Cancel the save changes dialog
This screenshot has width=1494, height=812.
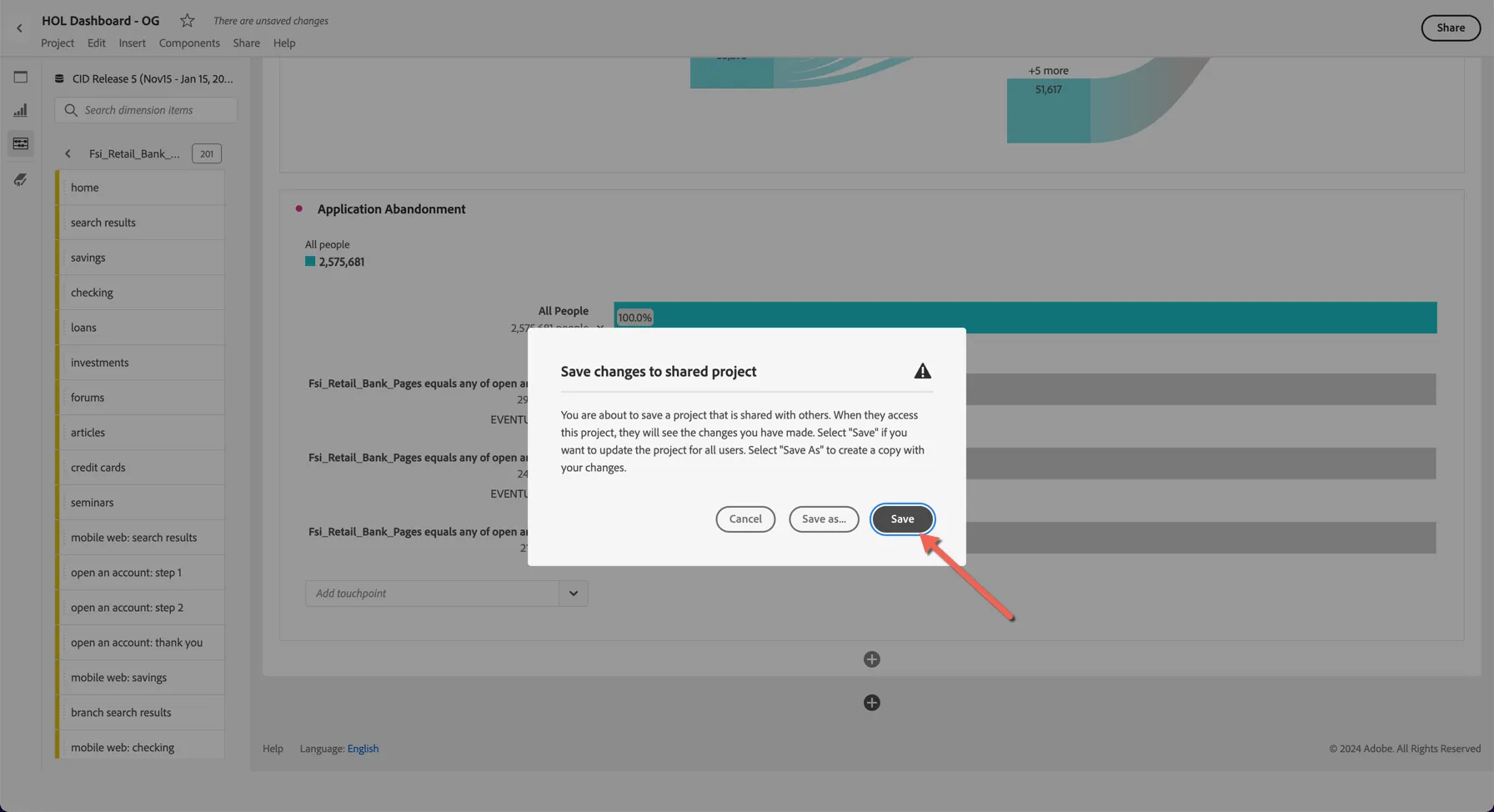pyautogui.click(x=745, y=519)
